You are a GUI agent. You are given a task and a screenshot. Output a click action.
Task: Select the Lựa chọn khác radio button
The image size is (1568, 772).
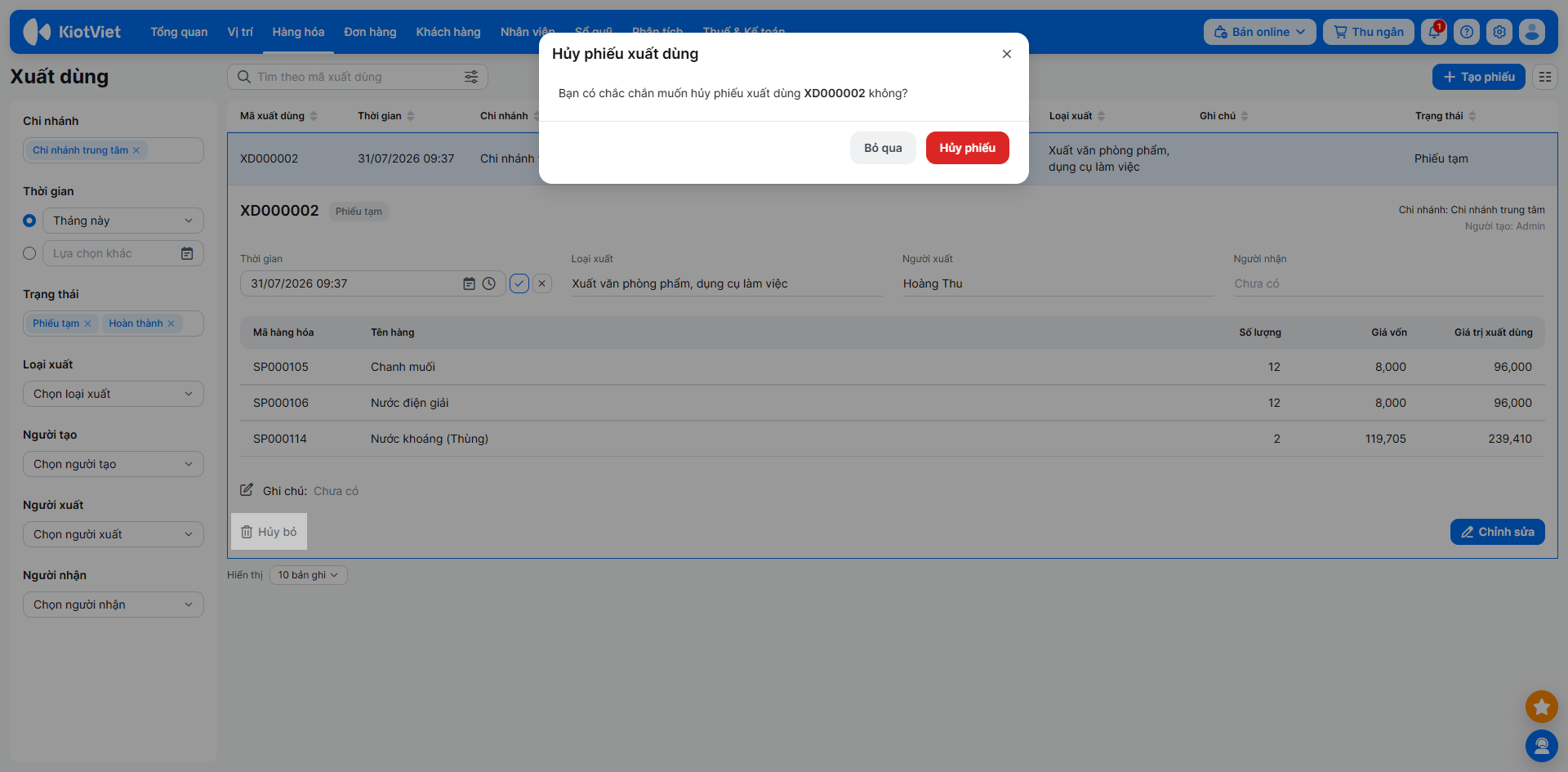(29, 253)
